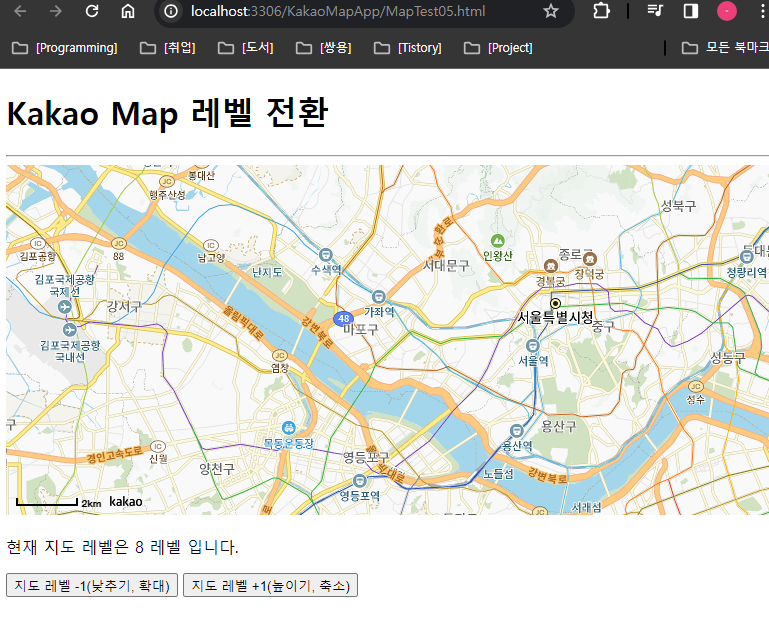Click the 수색역 station icon
This screenshot has height=625, width=769.
[x=326, y=255]
